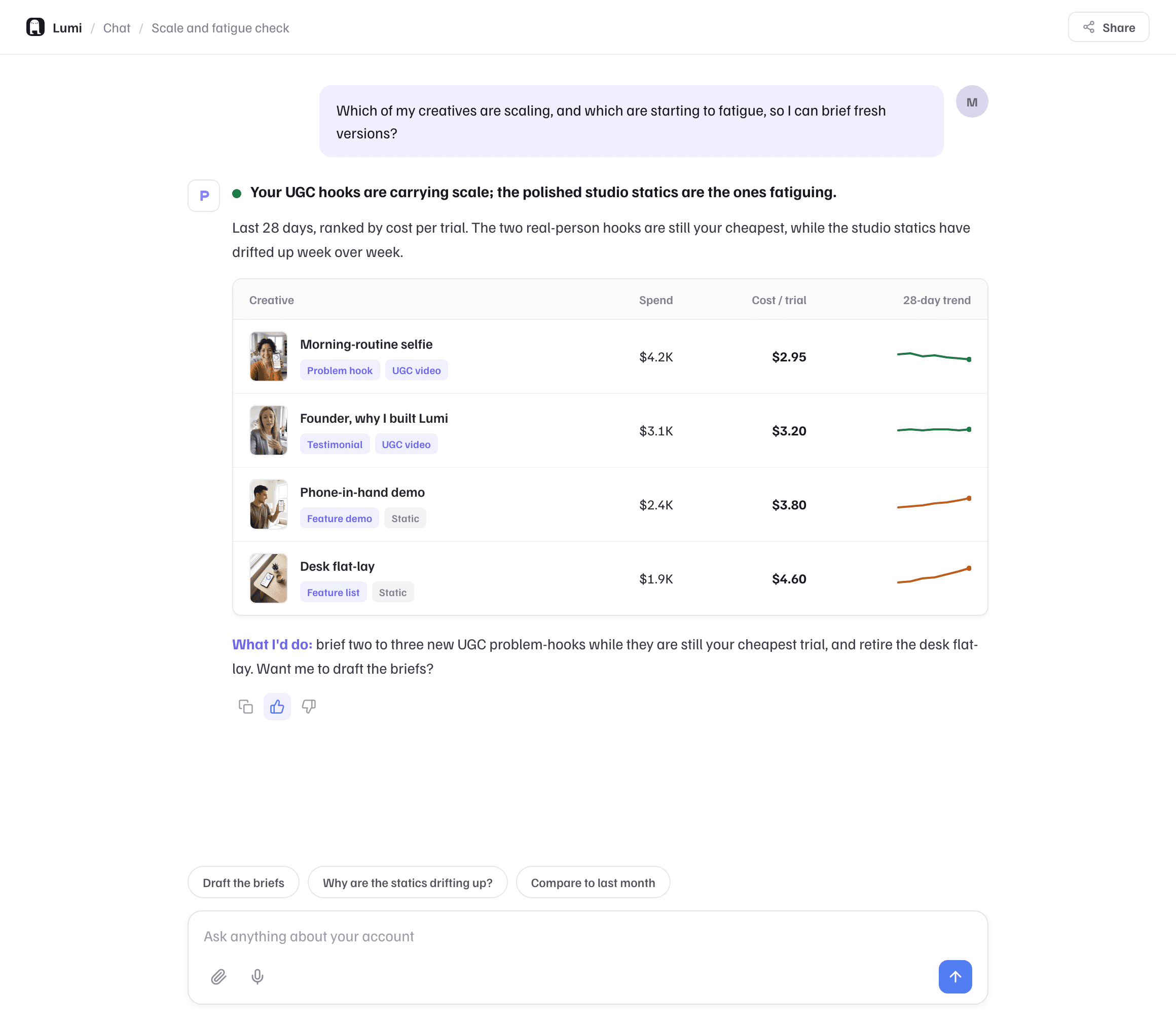Click the $3.80 cost per trial

pos(789,505)
